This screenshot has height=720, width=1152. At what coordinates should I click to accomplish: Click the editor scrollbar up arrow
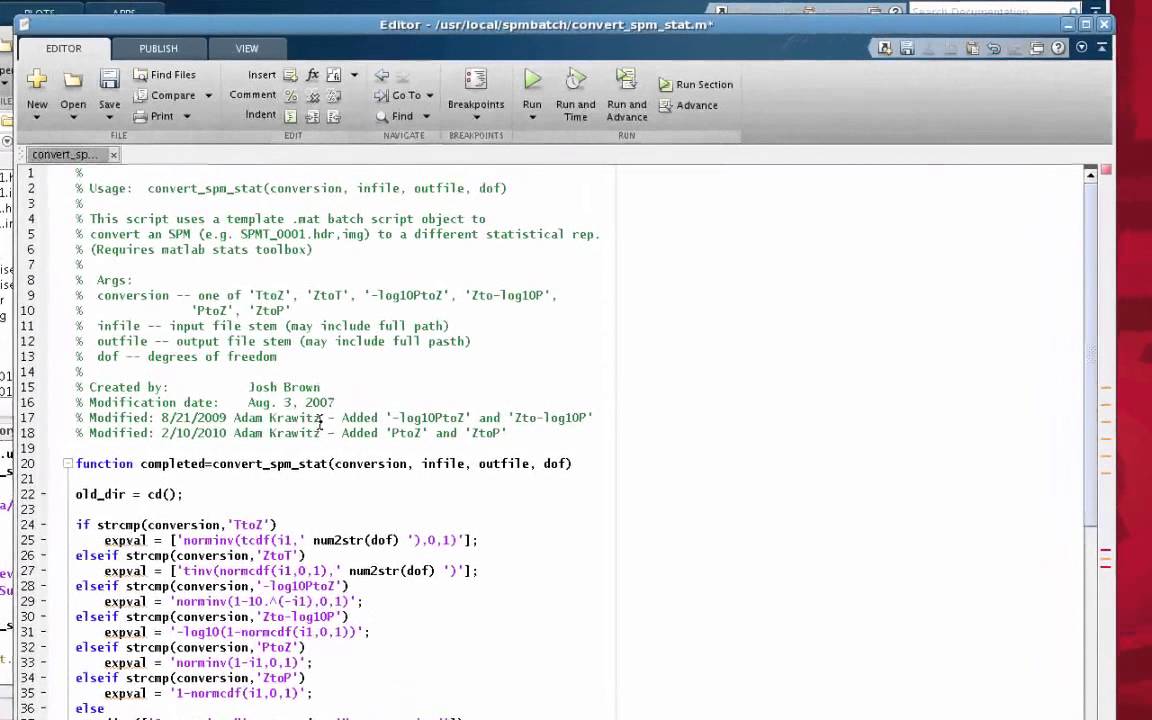click(x=1090, y=175)
